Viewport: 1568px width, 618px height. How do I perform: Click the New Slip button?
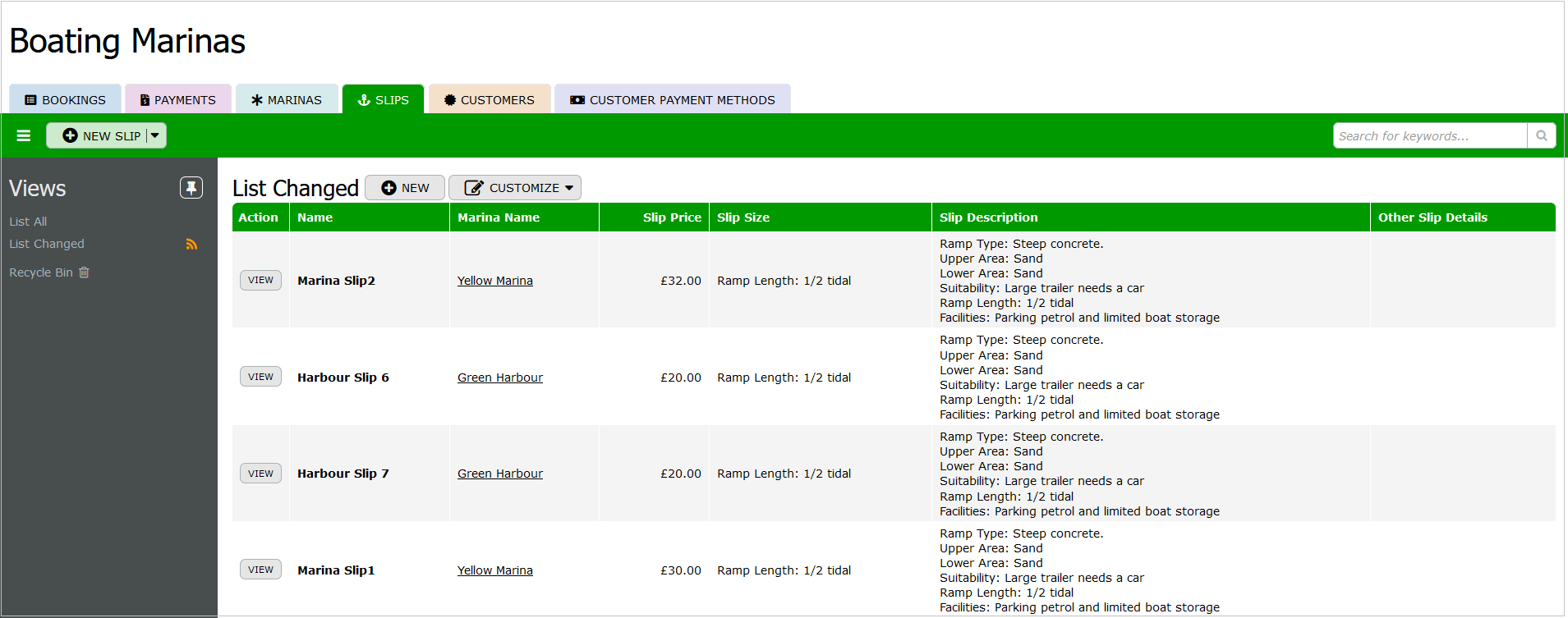102,135
